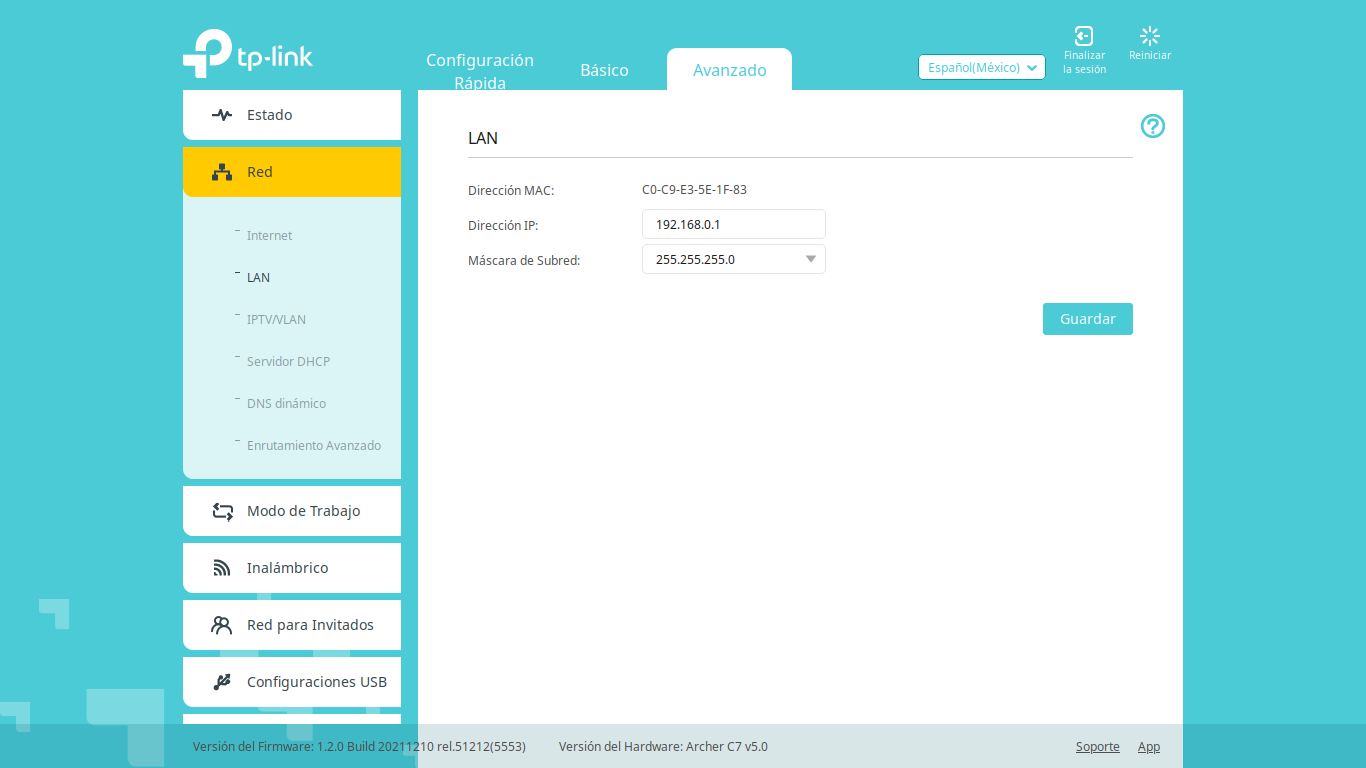Open Enrutamiento Avanzado submenu
The width and height of the screenshot is (1366, 768).
314,446
